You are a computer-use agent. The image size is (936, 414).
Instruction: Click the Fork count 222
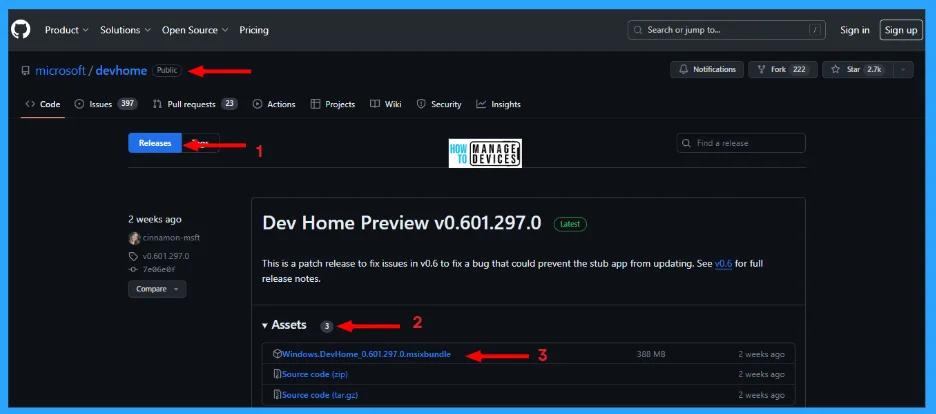[x=799, y=69]
